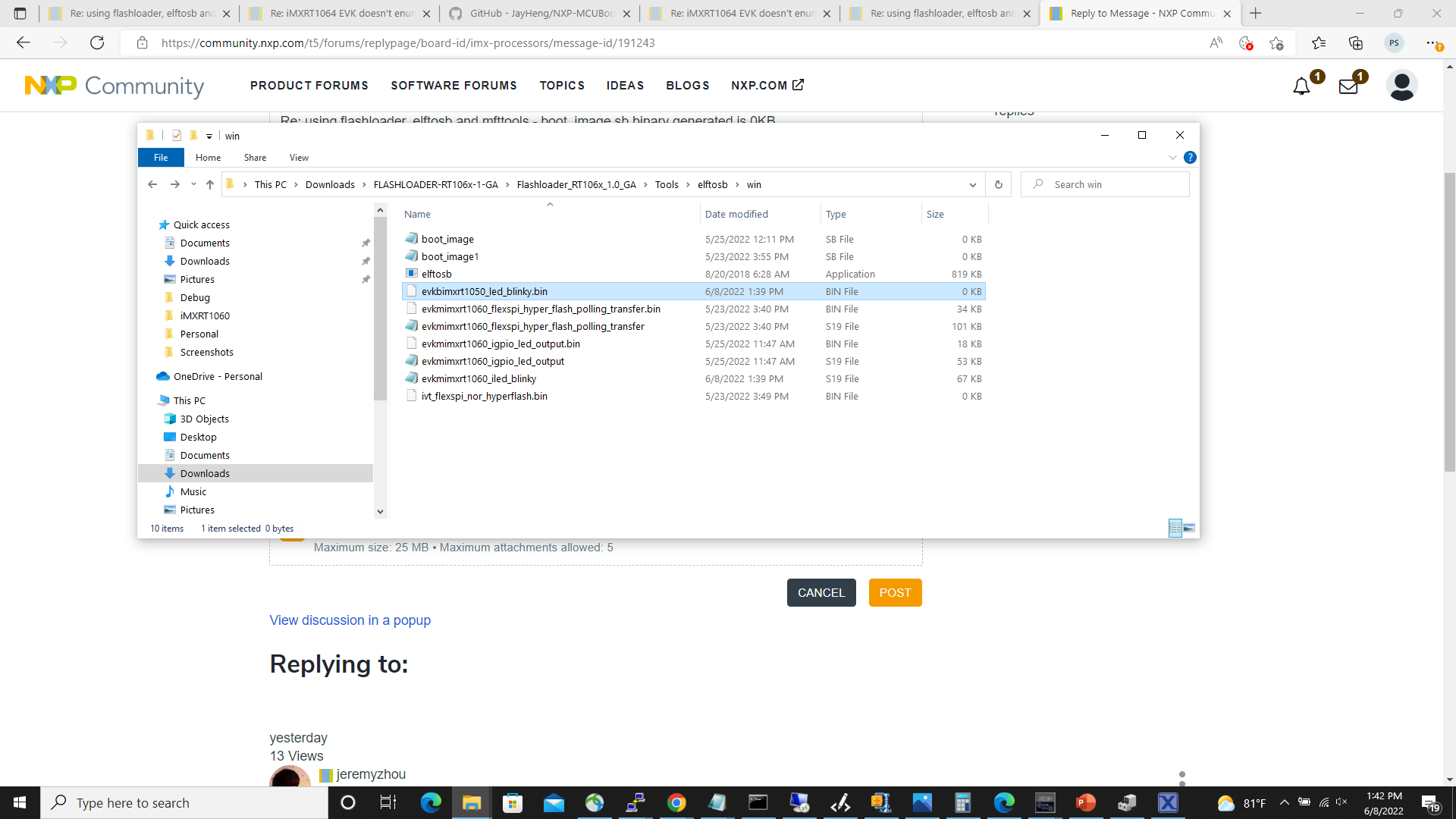Open OneDrive - Personal in sidebar
The height and width of the screenshot is (819, 1456).
click(218, 376)
